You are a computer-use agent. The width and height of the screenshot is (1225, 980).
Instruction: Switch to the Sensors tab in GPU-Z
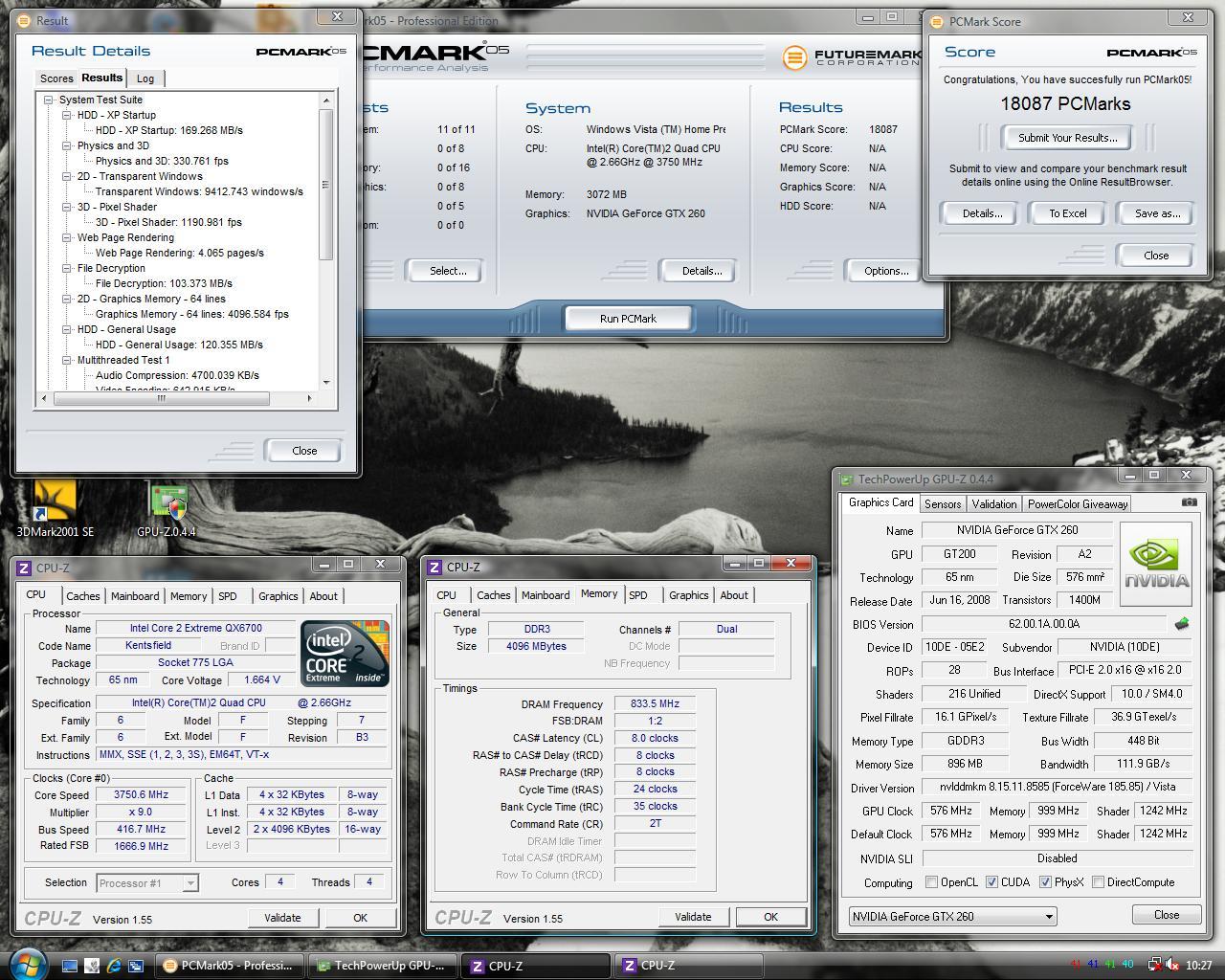(x=943, y=503)
